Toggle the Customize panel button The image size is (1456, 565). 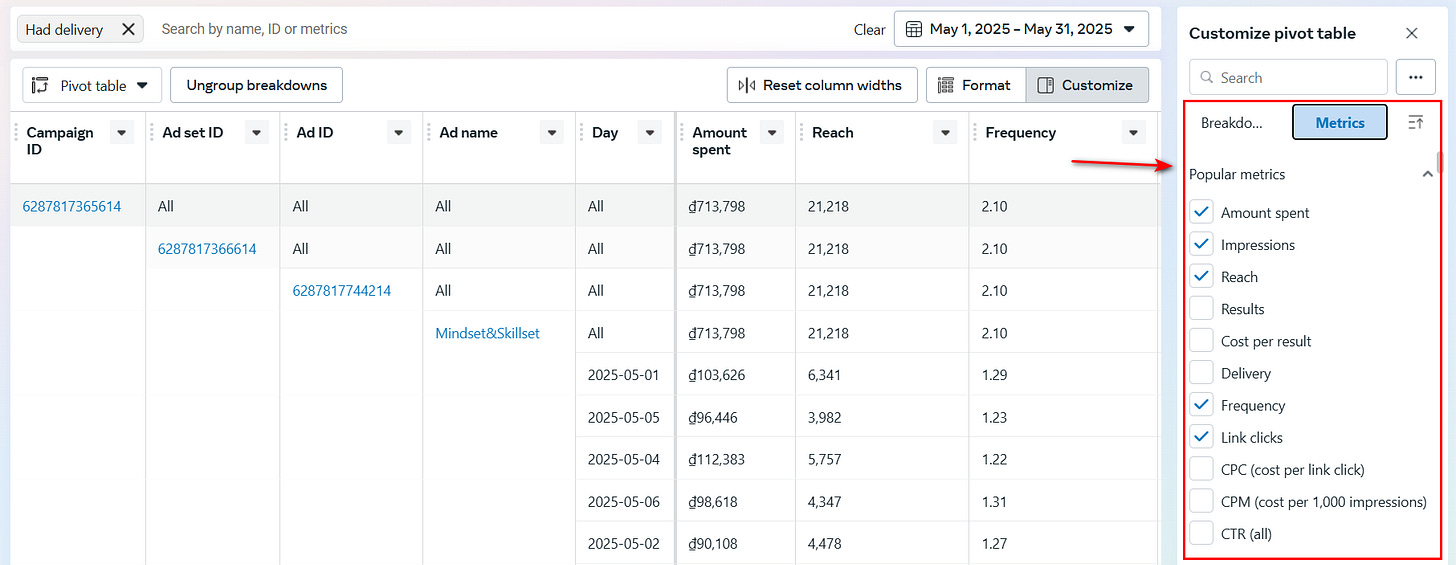pyautogui.click(x=1087, y=85)
